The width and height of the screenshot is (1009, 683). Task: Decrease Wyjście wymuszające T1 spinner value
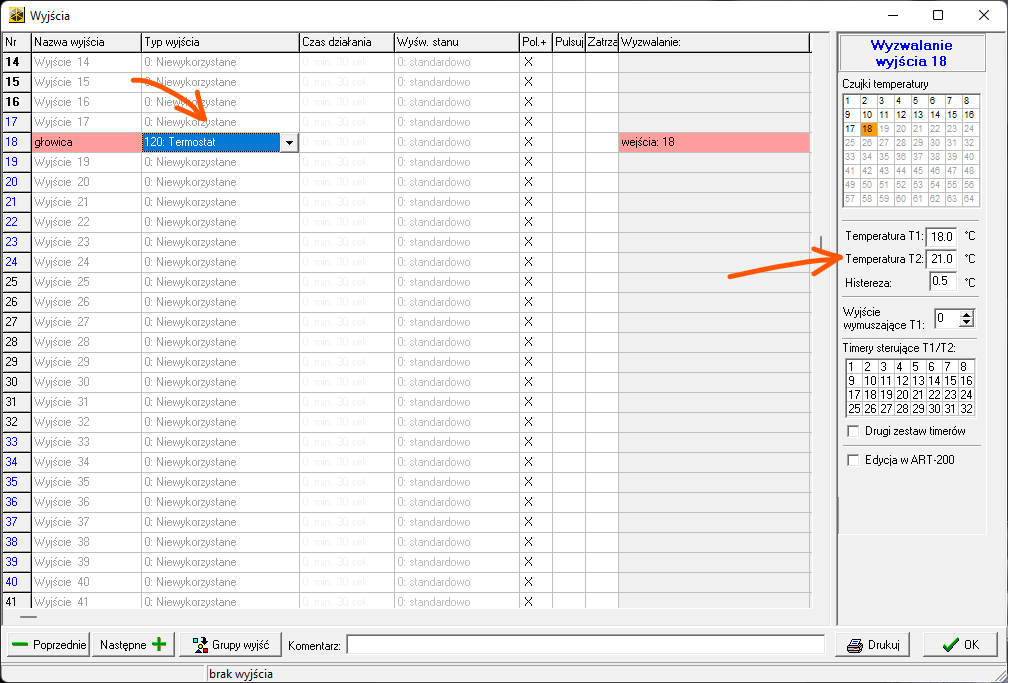tap(966, 323)
